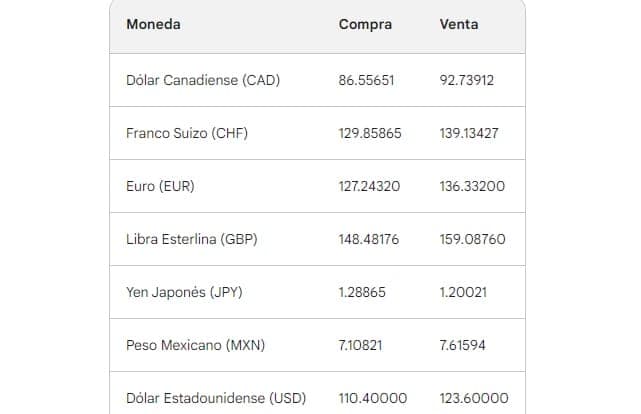Click USD venta value 123.60000
This screenshot has width=641, height=414.
pos(474,399)
